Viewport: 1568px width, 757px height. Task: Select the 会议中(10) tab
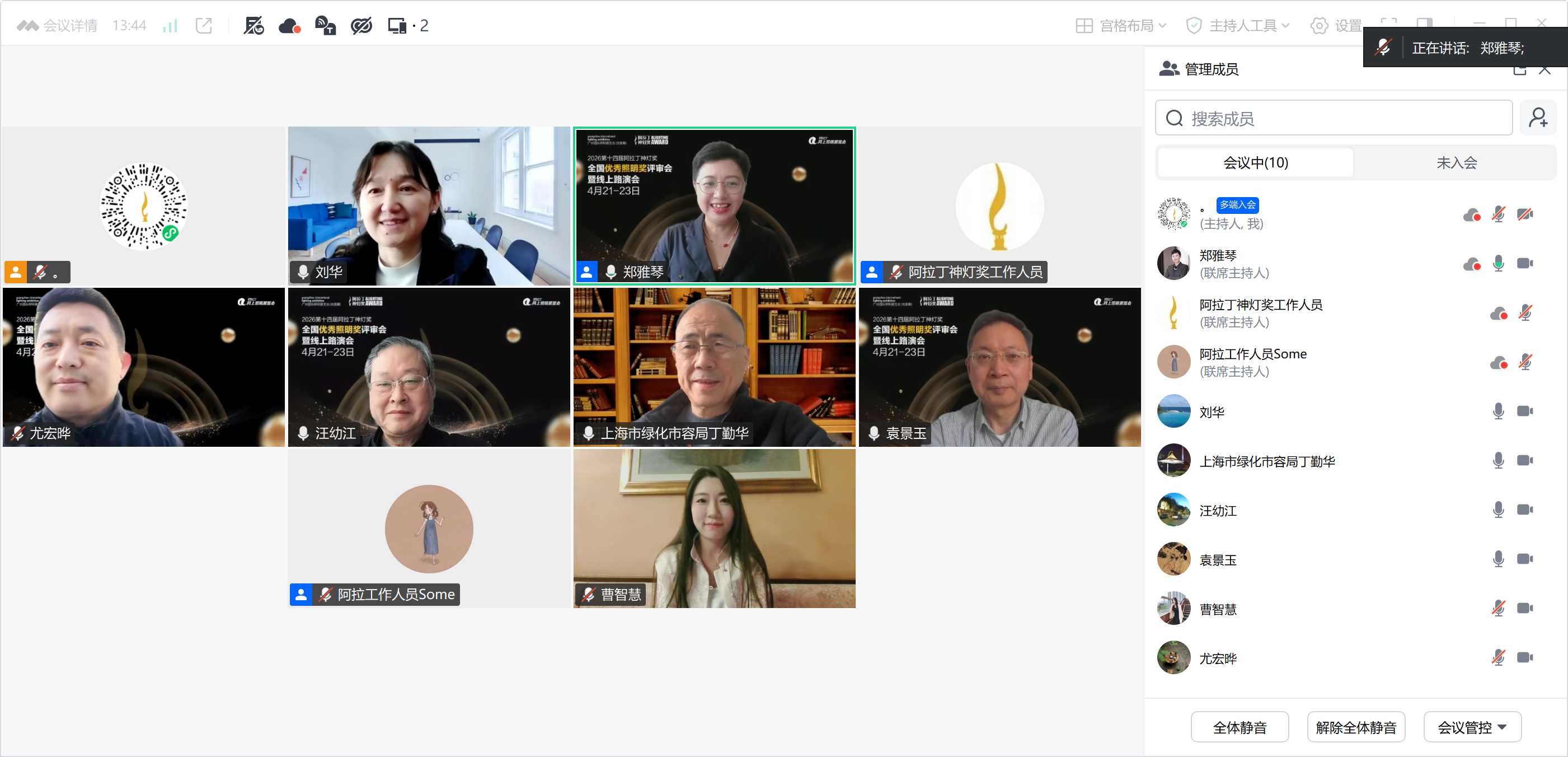click(x=1255, y=162)
